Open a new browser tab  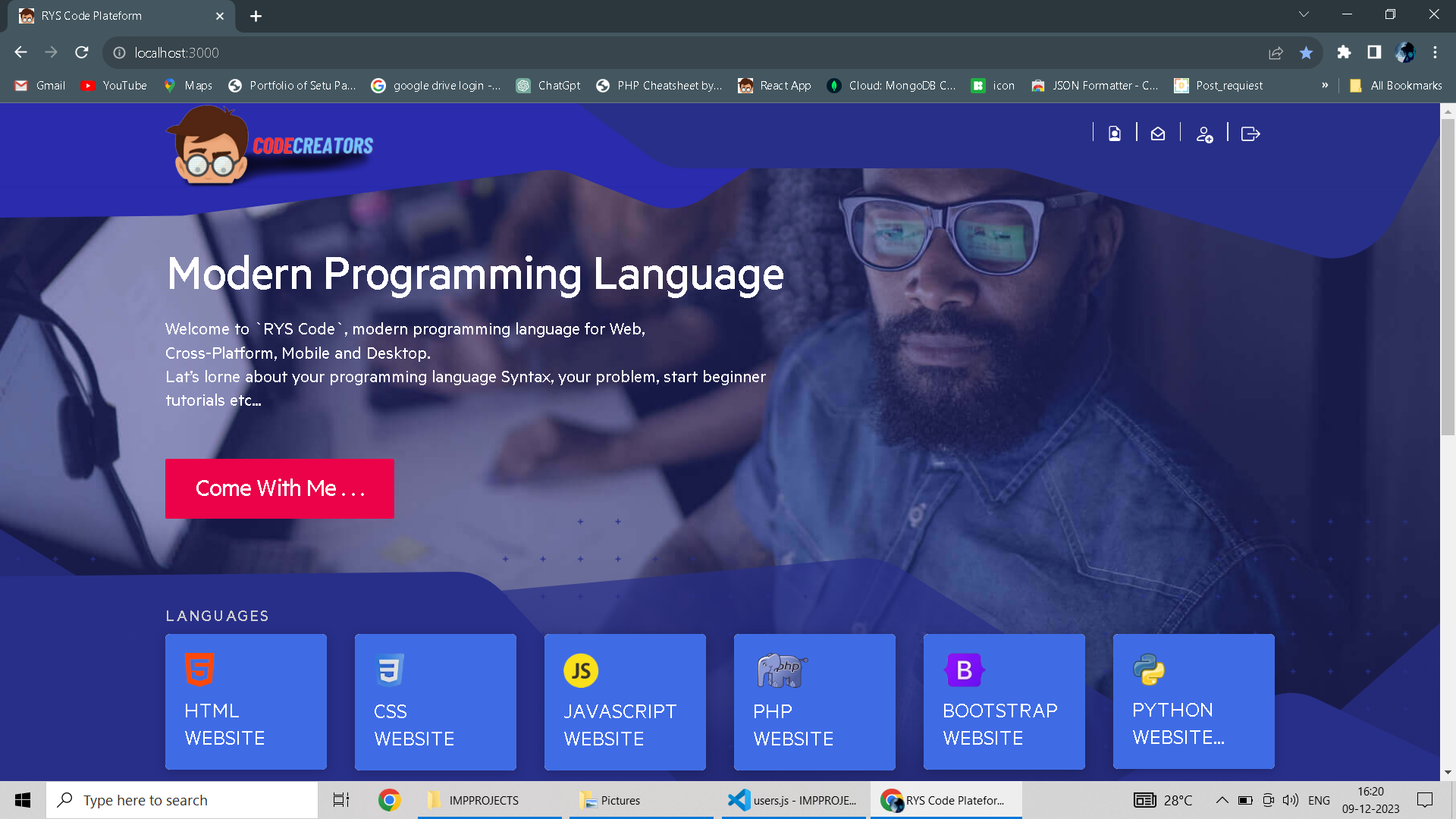pos(256,16)
